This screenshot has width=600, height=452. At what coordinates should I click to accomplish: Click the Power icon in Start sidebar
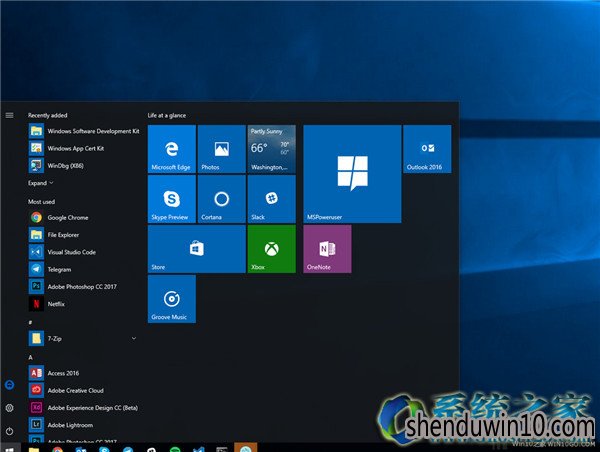tap(10, 431)
